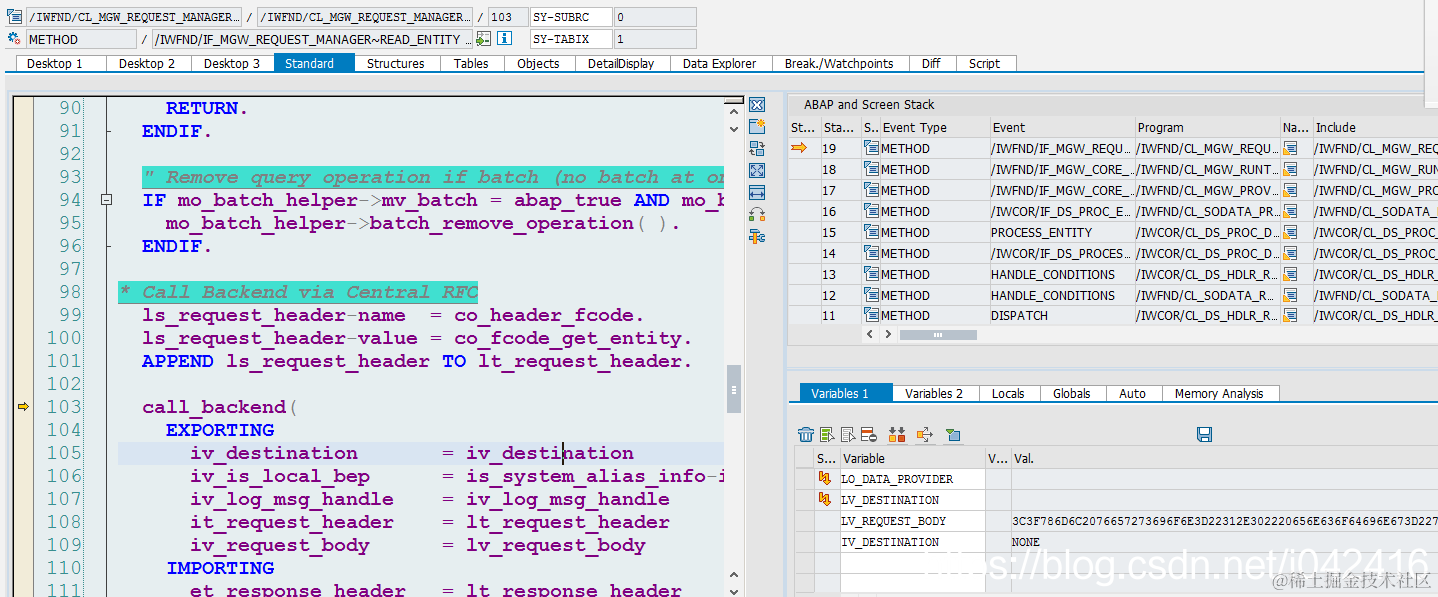Click the line number 103 field

pos(508,17)
